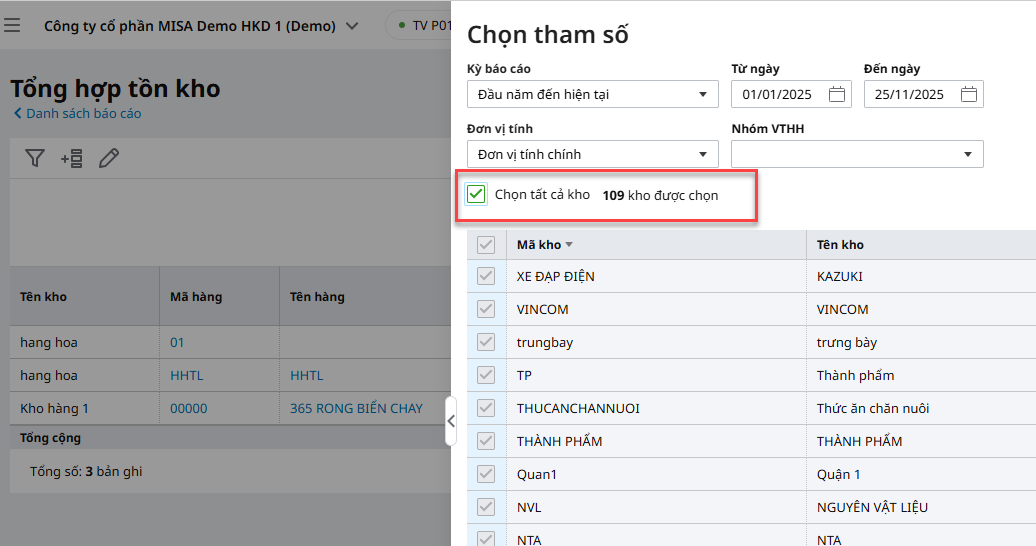Viewport: 1036px width, 546px height.
Task: Toggle checkbox for THUCANCHANNUOI warehouse
Action: click(486, 409)
